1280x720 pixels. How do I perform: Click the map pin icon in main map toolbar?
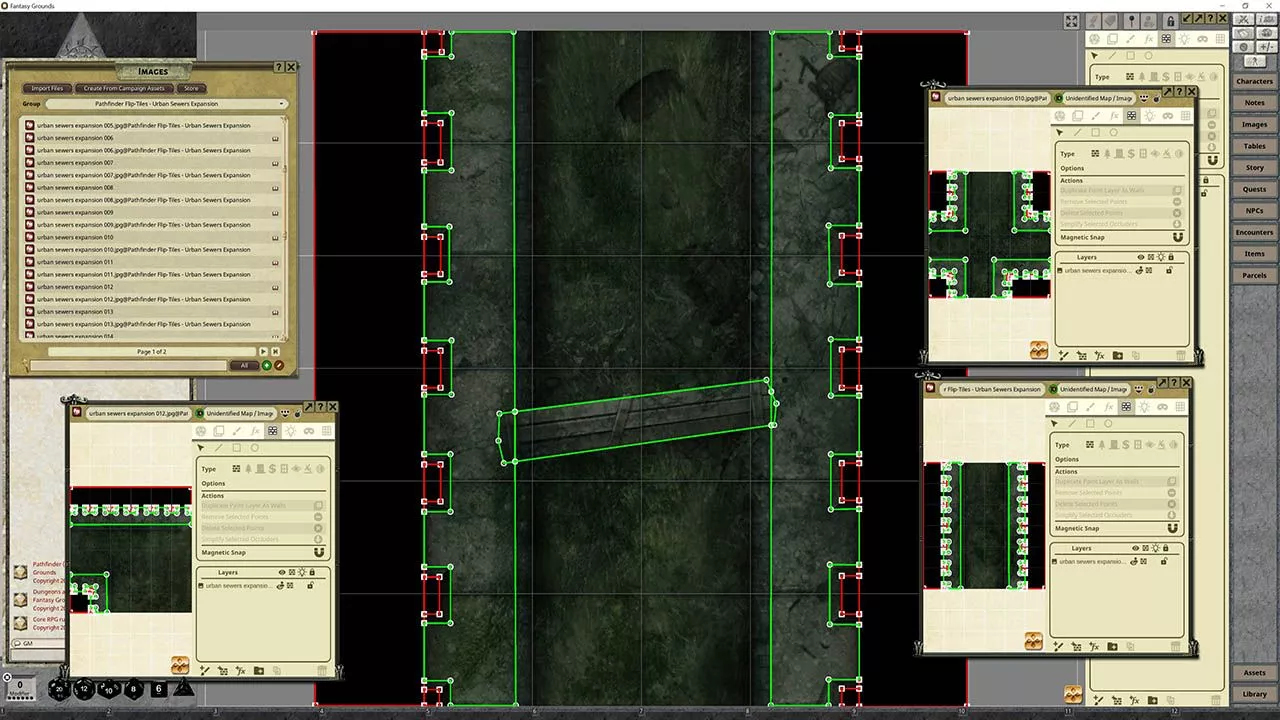pos(1131,21)
